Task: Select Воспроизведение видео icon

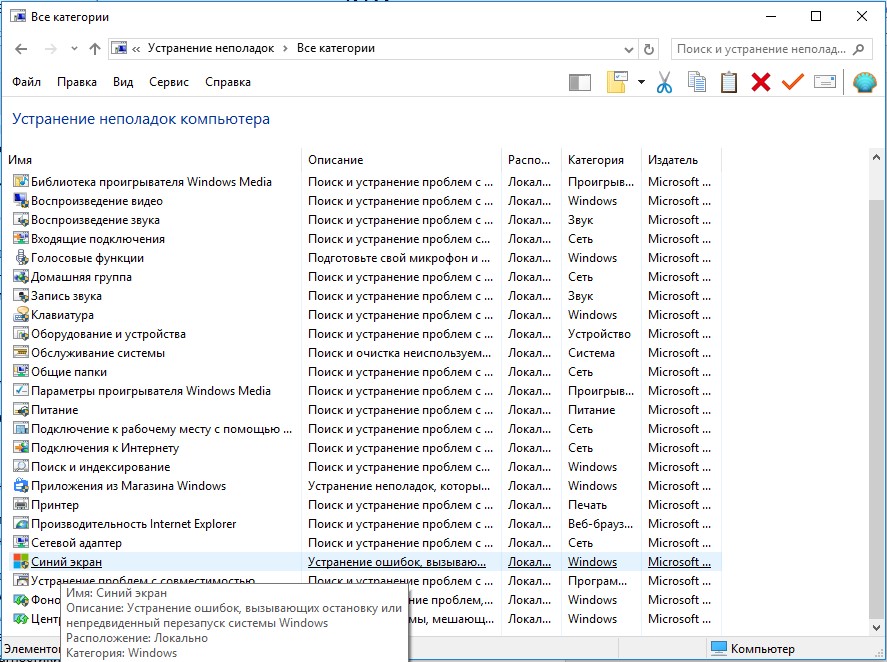Action: click(21, 200)
